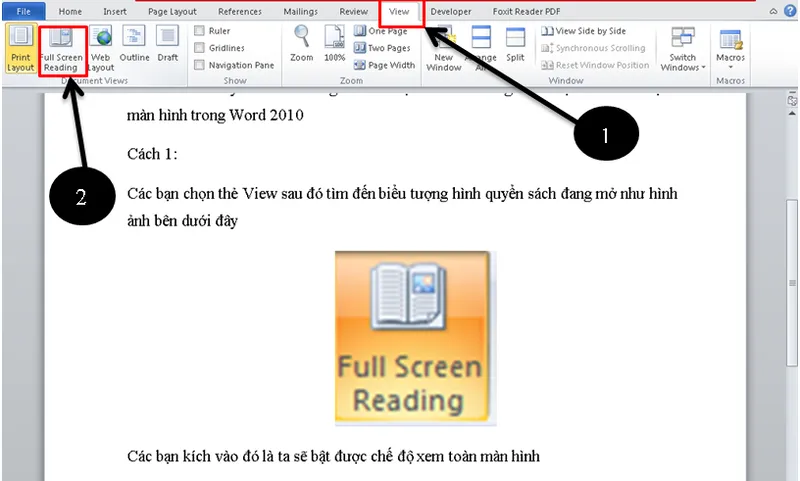
Task: Switch to Draft view
Action: pos(168,45)
